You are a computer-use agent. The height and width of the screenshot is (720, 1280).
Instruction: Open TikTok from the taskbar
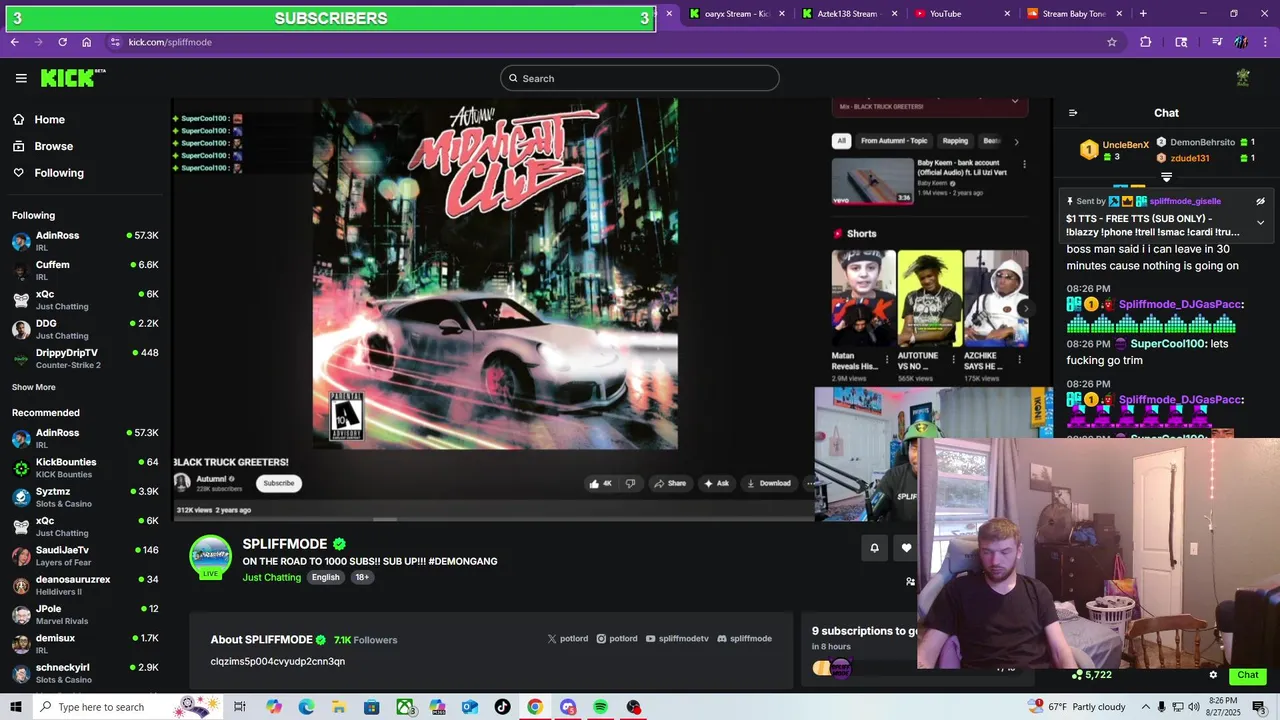[502, 707]
